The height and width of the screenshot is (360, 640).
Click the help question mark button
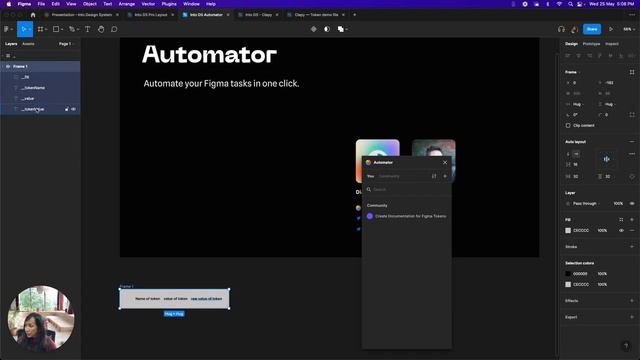pos(626,346)
